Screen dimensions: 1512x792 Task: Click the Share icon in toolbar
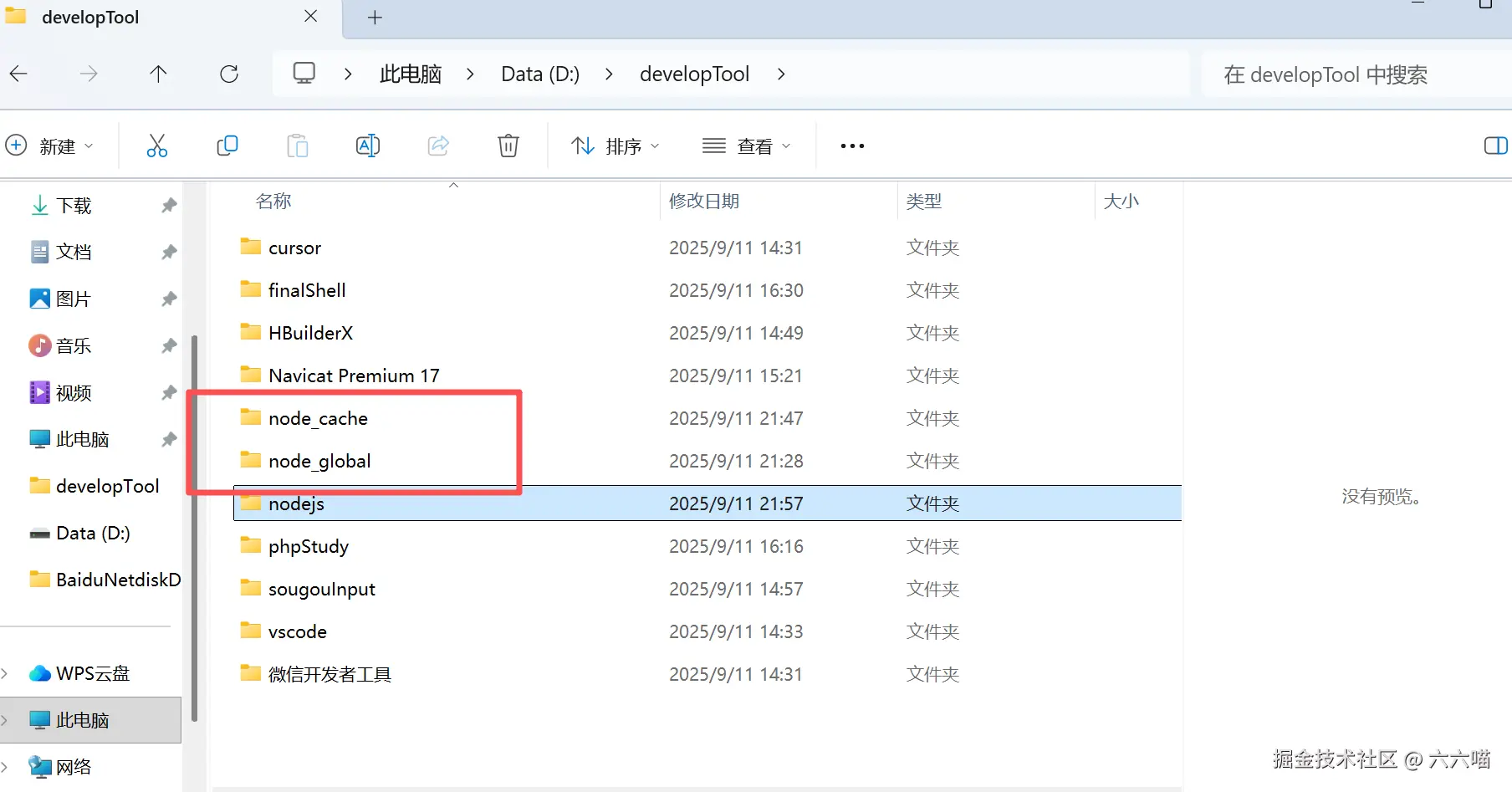tap(438, 146)
